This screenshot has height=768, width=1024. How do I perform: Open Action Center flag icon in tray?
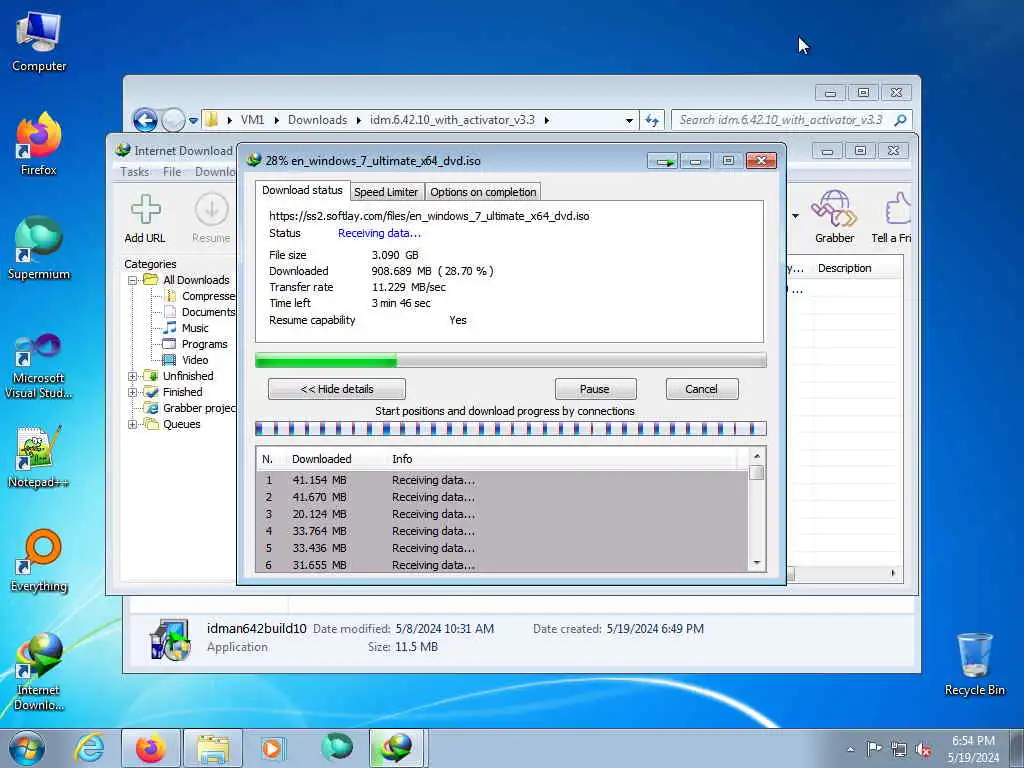[874, 748]
